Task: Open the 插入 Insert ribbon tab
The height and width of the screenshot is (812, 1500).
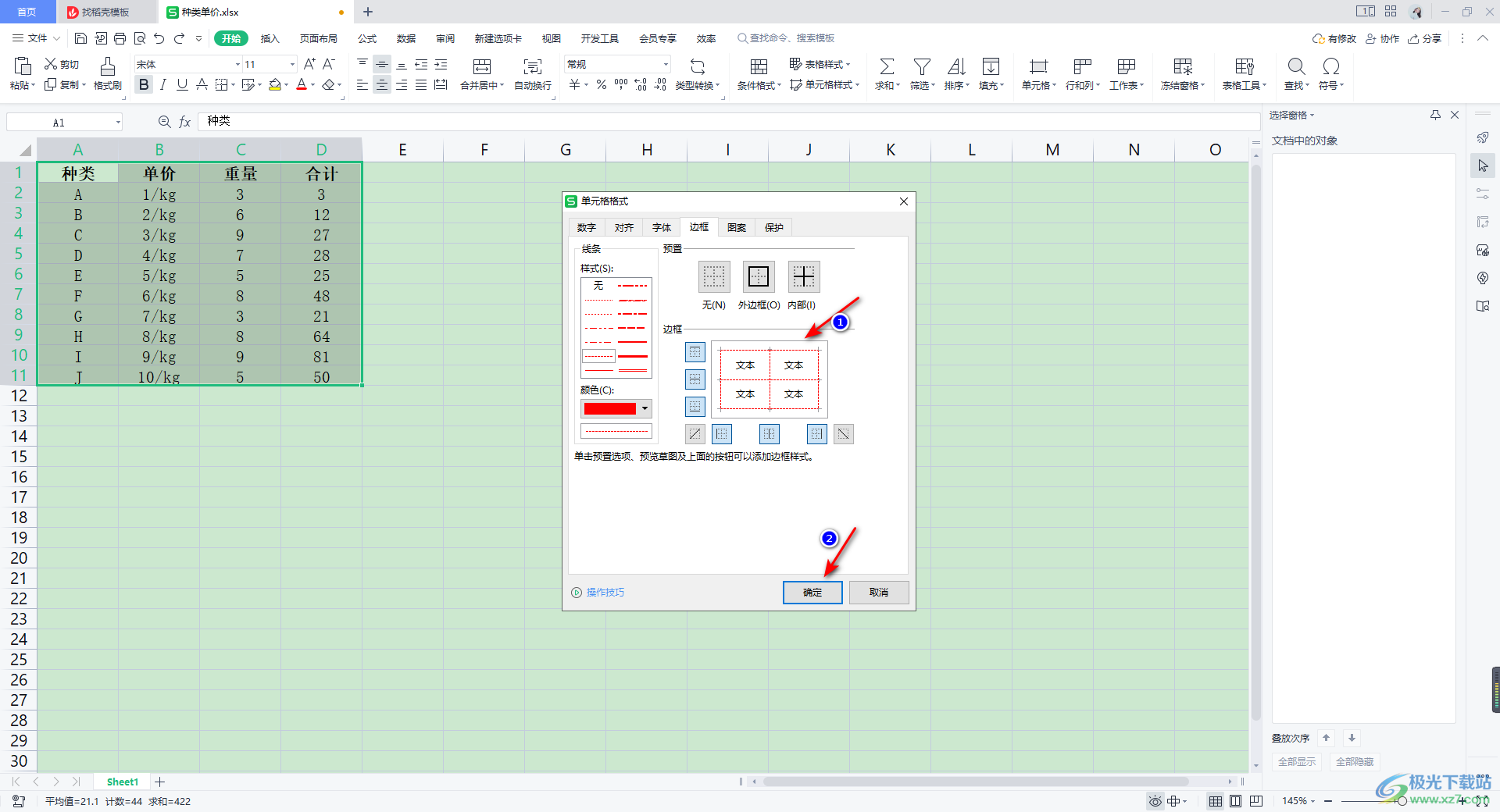Action: [x=270, y=38]
